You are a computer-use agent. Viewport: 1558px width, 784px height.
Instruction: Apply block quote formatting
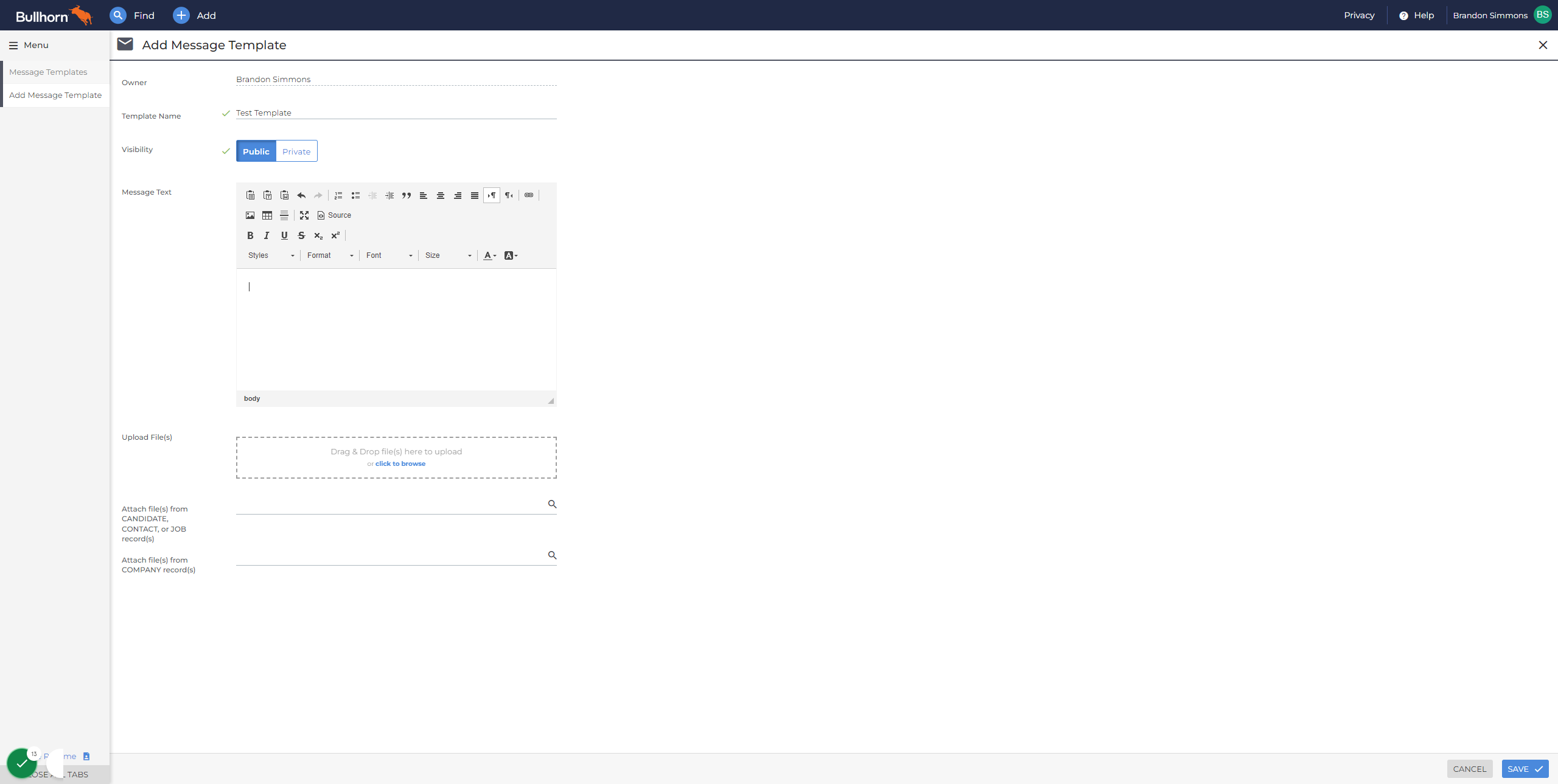[x=407, y=195]
